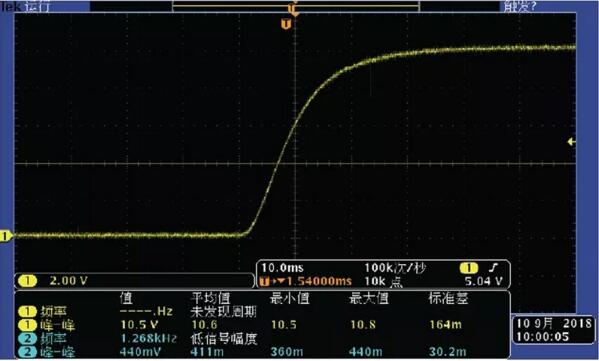This screenshot has height=361, width=599.
Task: Select the 1.54000ms trigger delay readout
Action: click(319, 282)
